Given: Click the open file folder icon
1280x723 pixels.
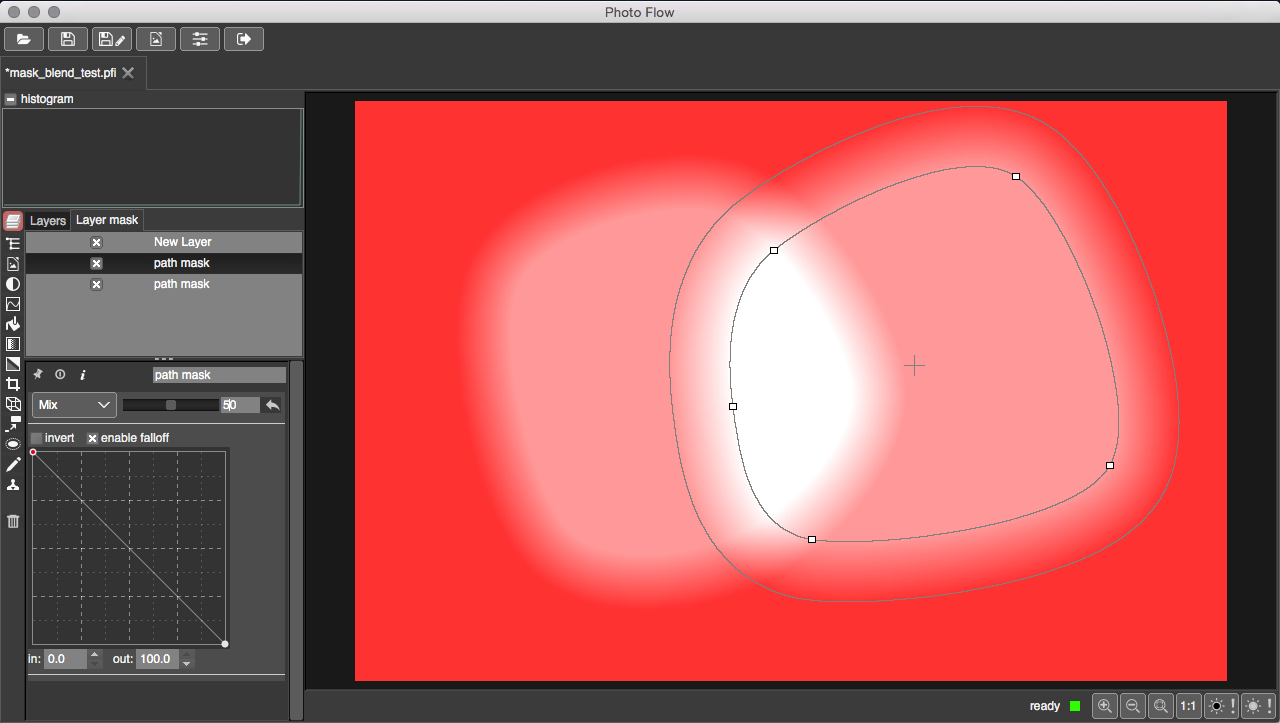Looking at the screenshot, I should click(23, 39).
